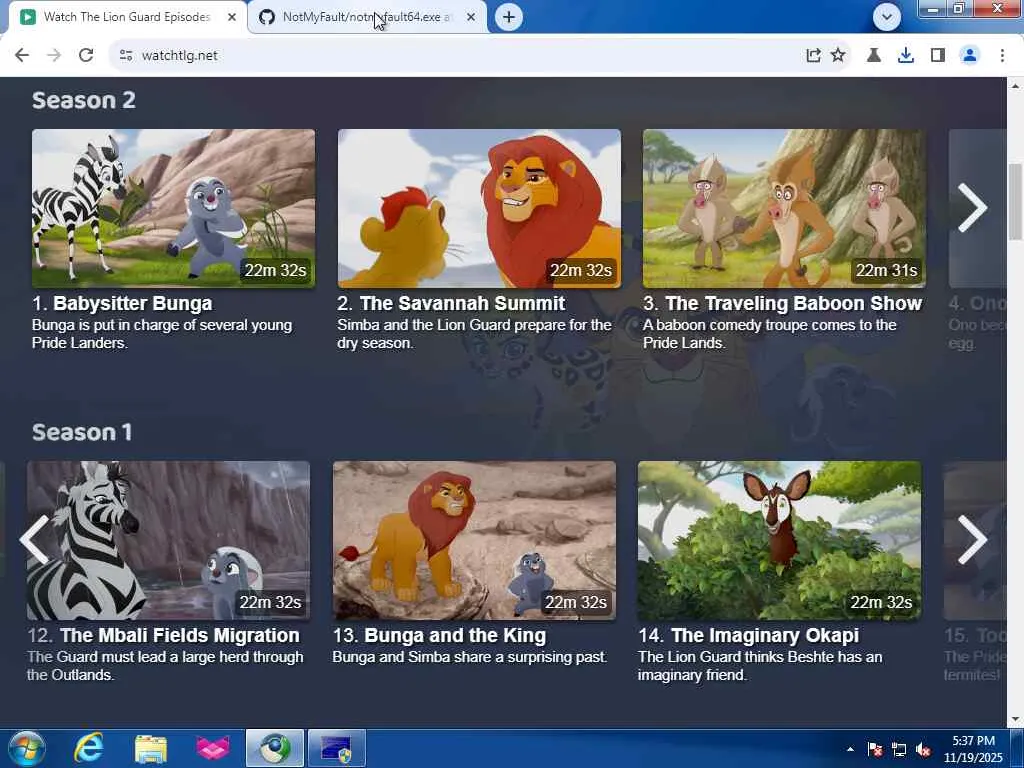Image resolution: width=1024 pixels, height=768 pixels.
Task: Open the Chrome three-dot menu
Action: [1002, 56]
